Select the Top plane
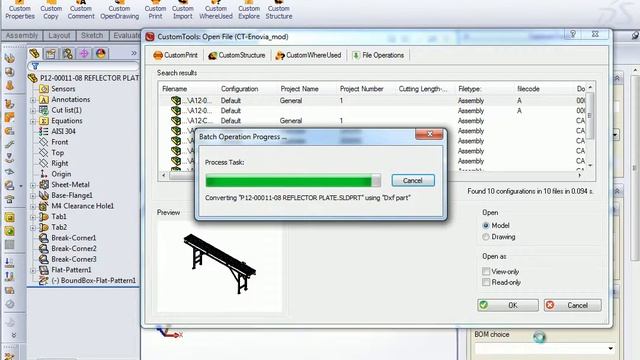Screen dimensions: 640x360 58,152
